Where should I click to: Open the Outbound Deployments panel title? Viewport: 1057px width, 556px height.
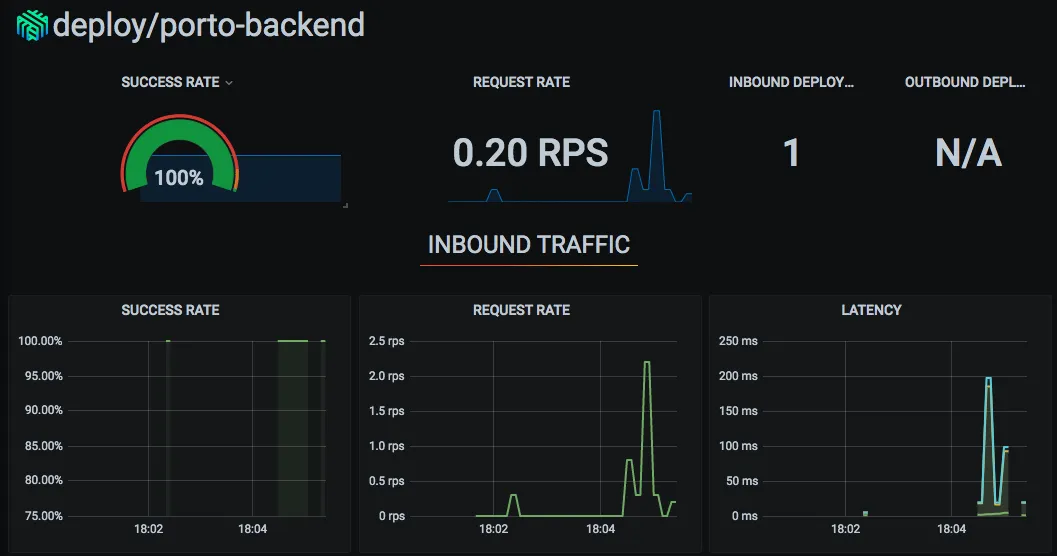[x=965, y=82]
